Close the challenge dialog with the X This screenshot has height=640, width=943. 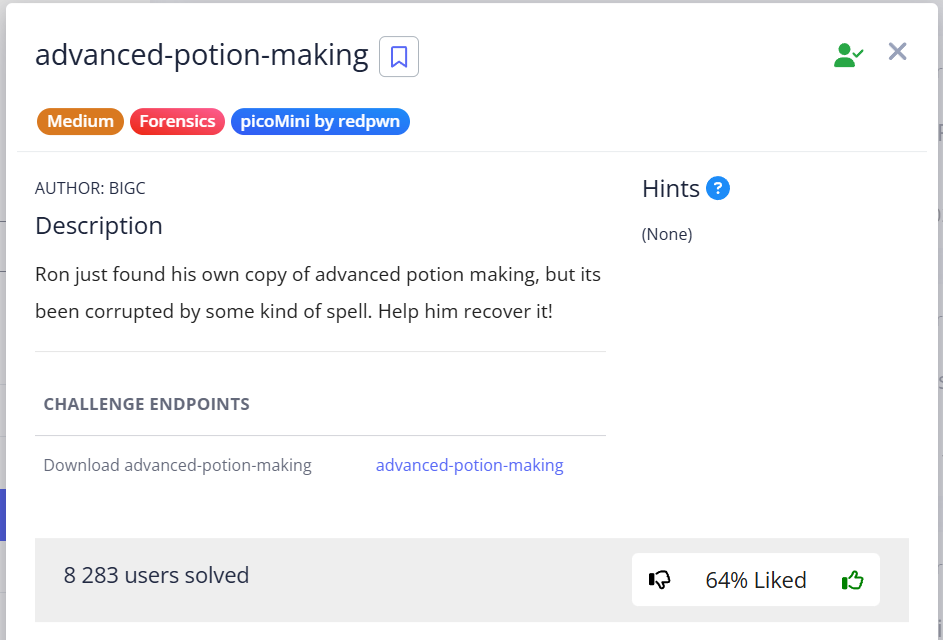897,52
